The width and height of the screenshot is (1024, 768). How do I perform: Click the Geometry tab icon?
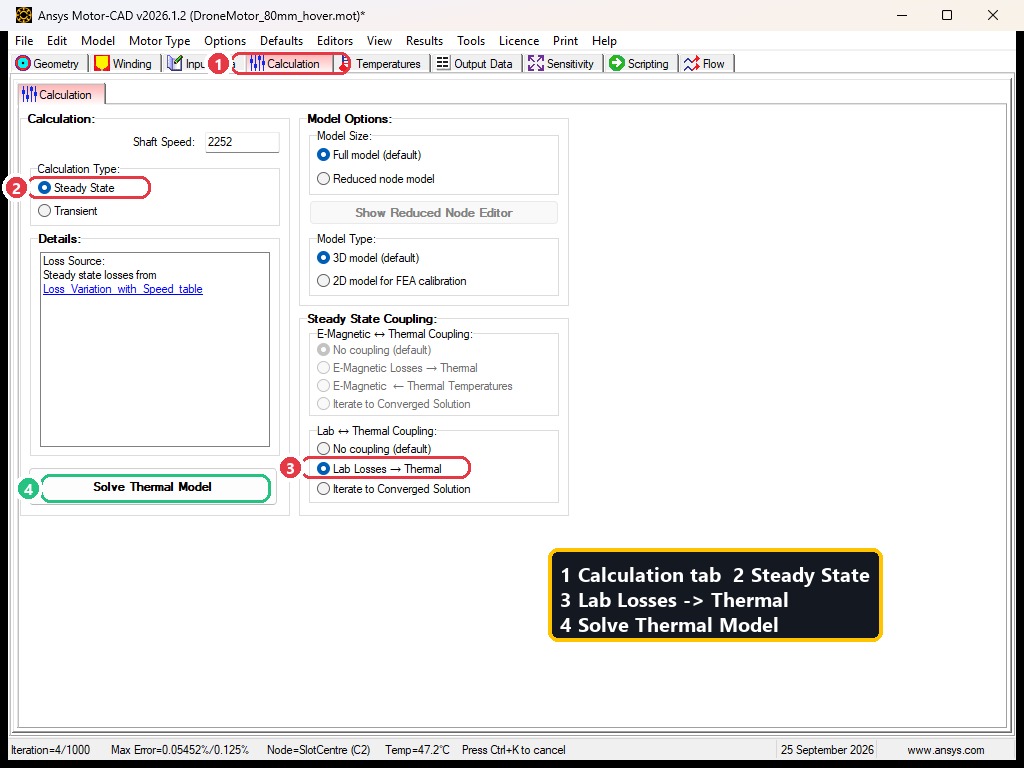coord(23,63)
